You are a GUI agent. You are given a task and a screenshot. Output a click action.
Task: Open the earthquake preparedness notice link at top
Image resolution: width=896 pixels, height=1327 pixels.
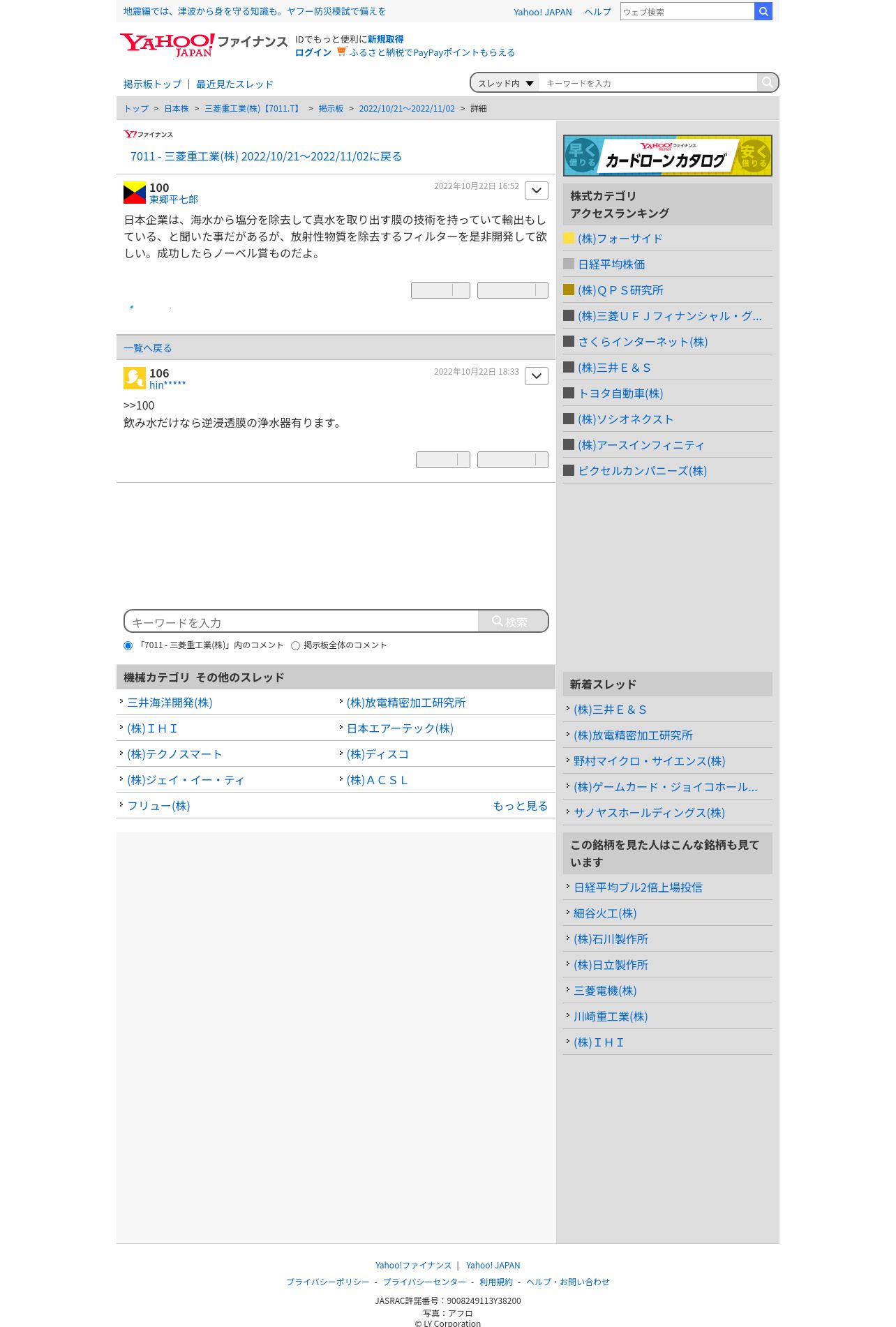[x=255, y=11]
